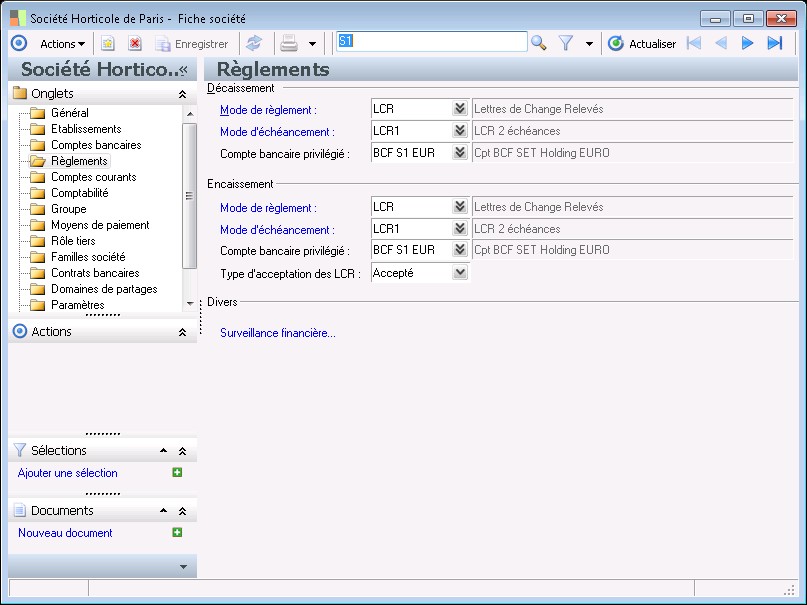Click the Actualiser refresh button
The height and width of the screenshot is (605, 807).
[642, 43]
